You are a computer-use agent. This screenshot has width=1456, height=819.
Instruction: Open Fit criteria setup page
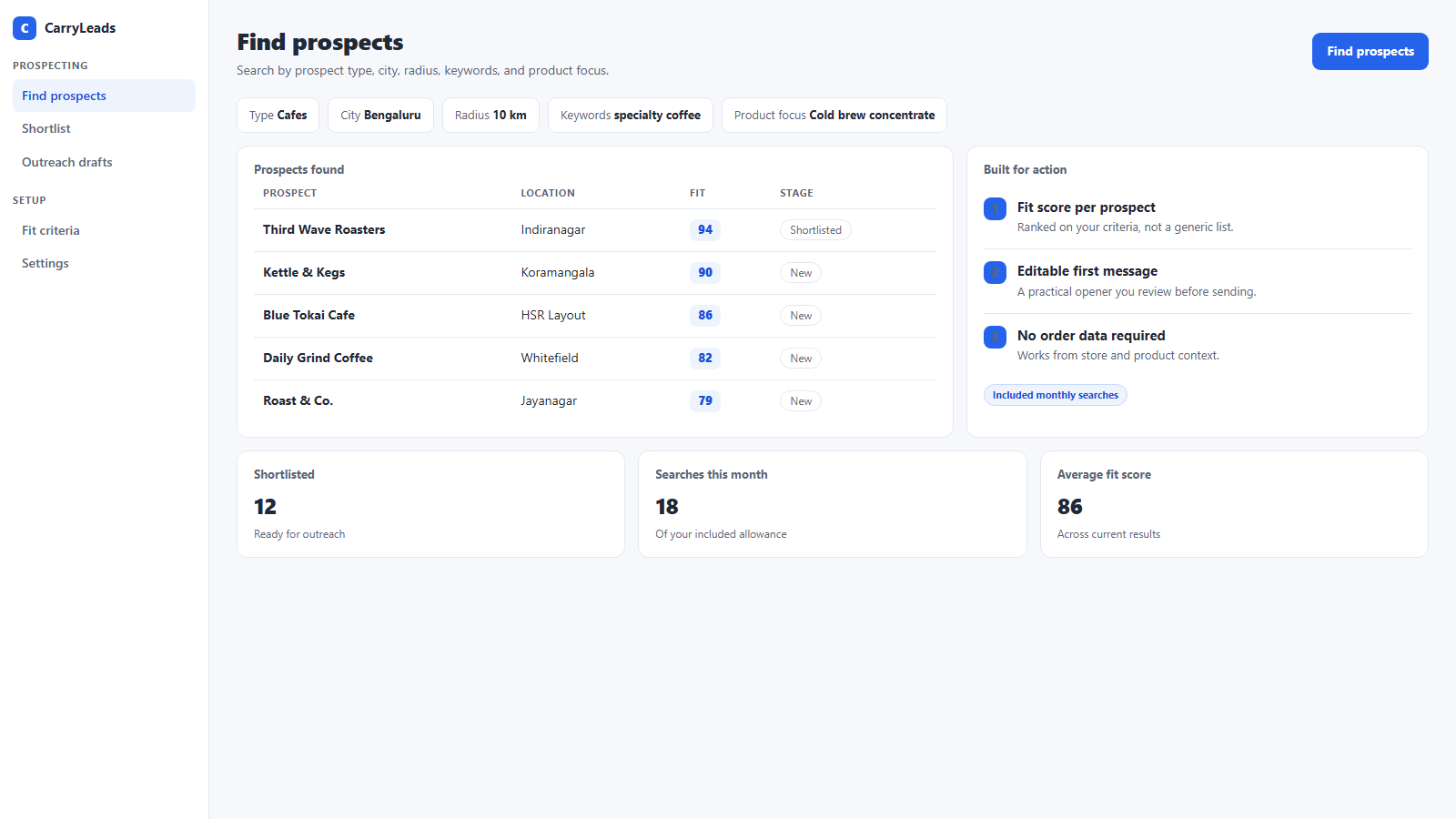[104, 230]
